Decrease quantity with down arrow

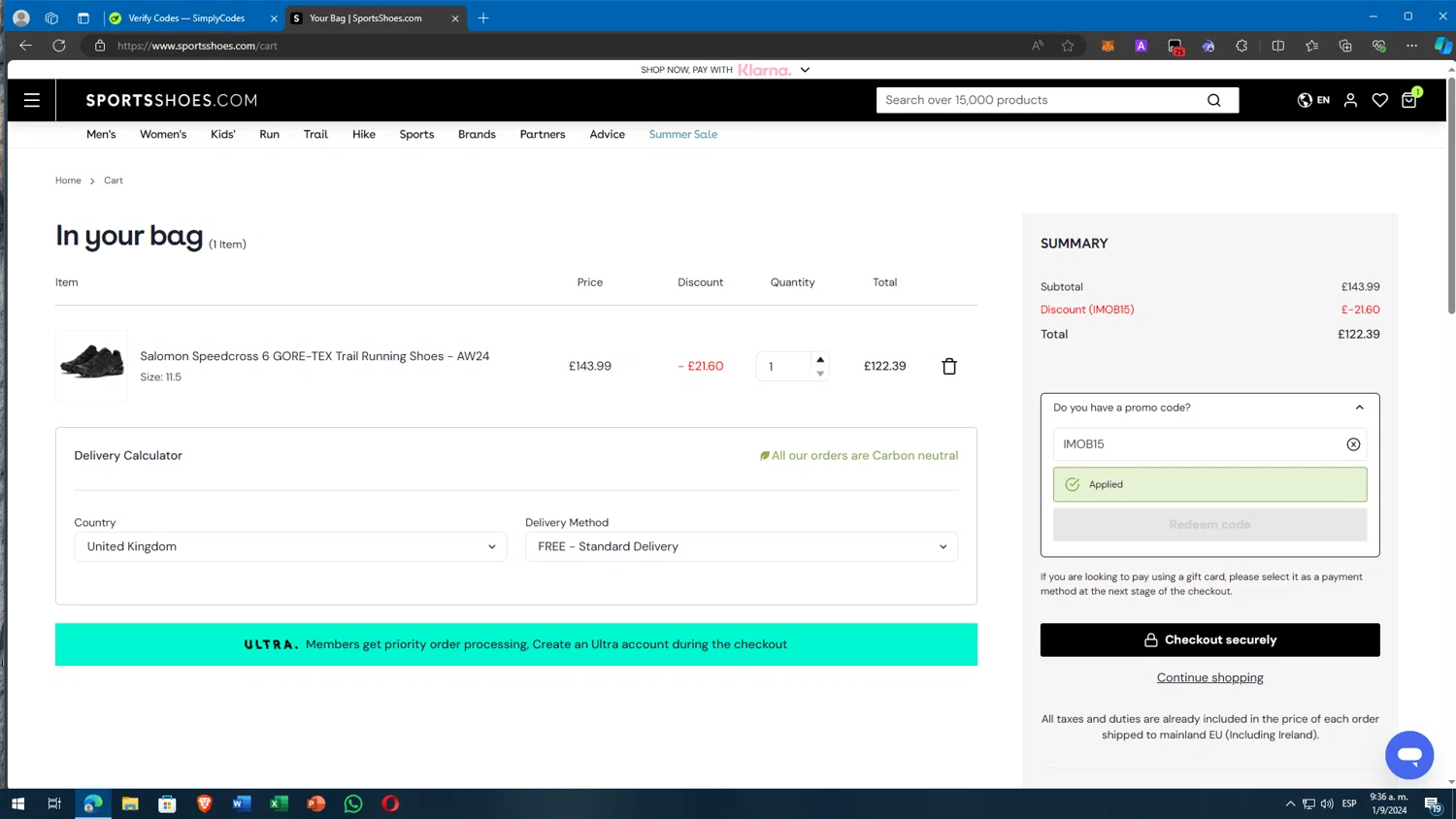pyautogui.click(x=820, y=374)
